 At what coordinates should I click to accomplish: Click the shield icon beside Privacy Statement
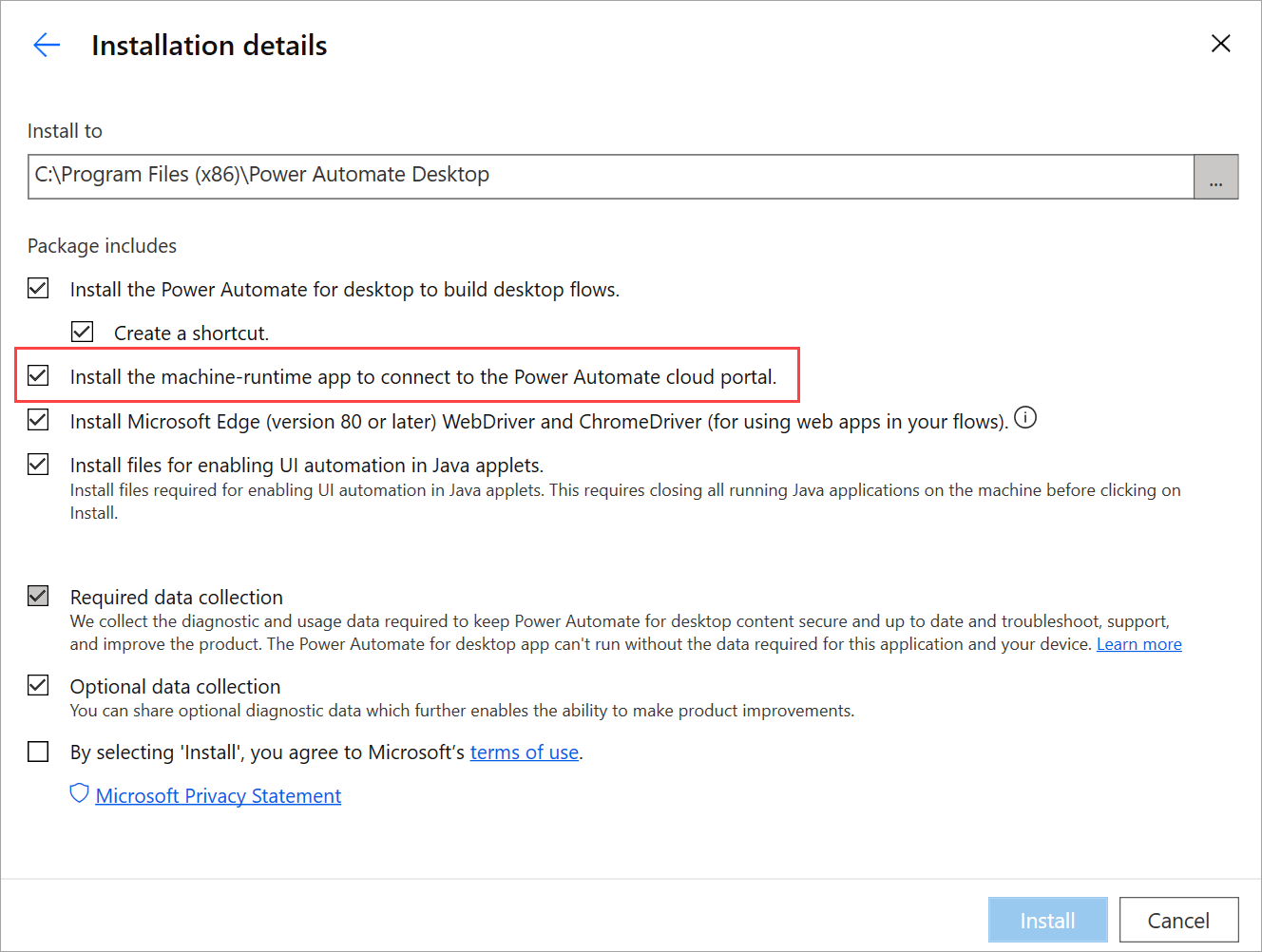click(78, 793)
